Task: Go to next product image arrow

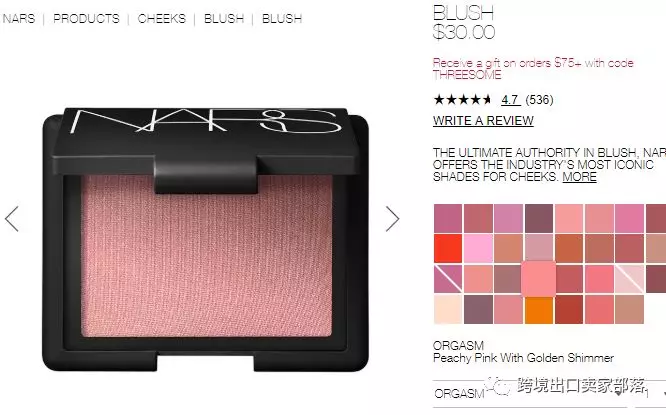Action: pos(392,219)
